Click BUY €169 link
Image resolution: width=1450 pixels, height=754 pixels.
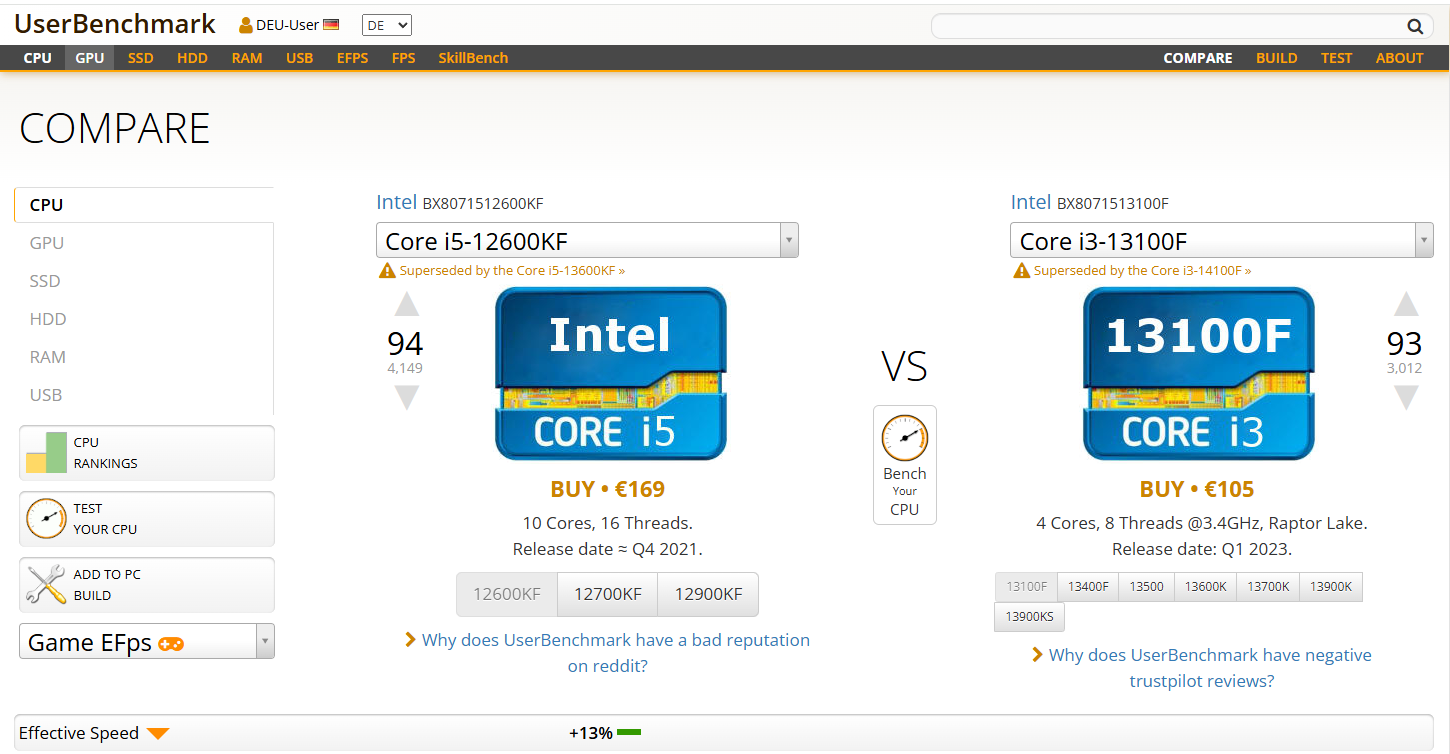608,489
